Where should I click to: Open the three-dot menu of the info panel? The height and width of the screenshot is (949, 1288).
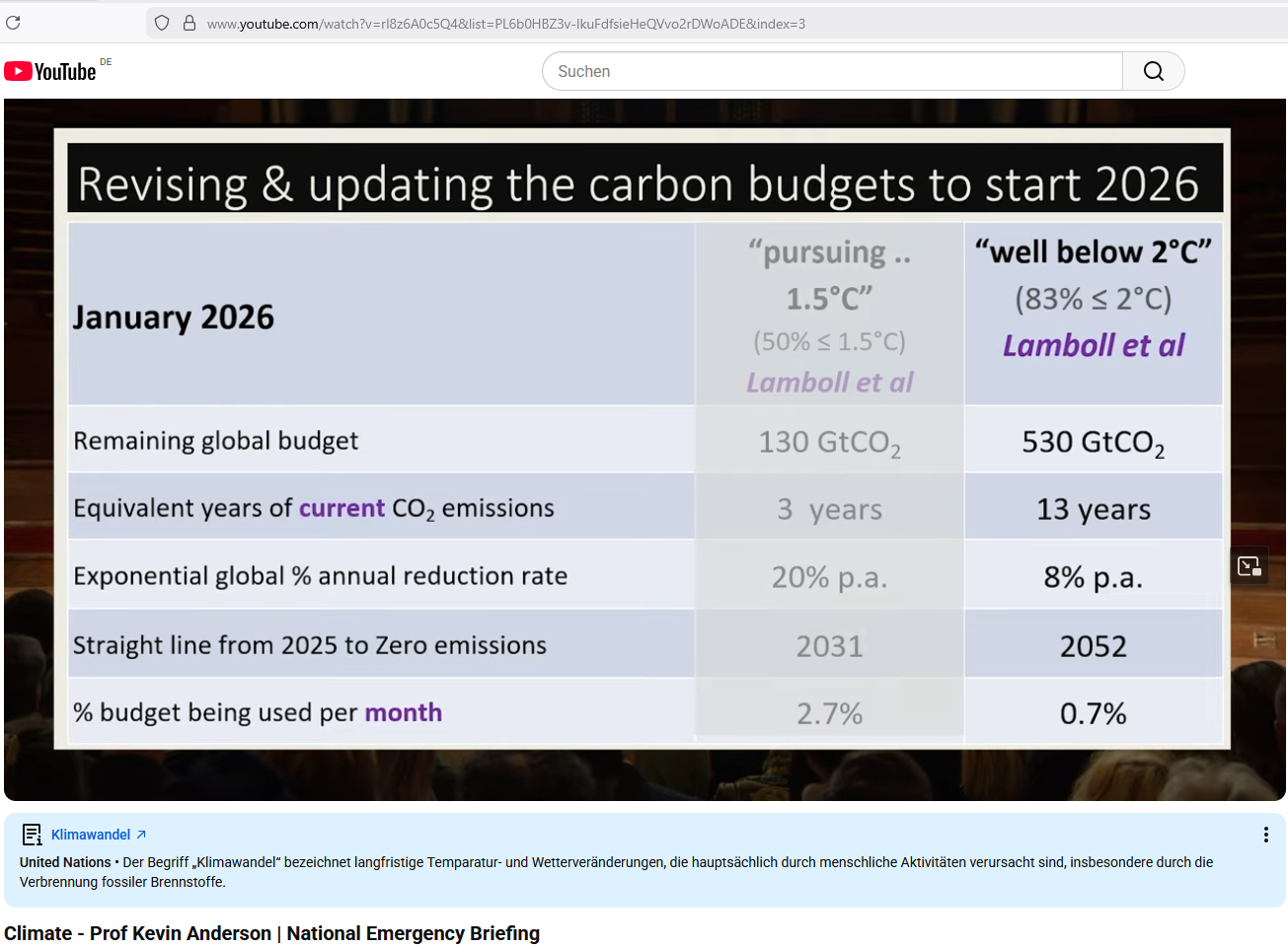click(x=1265, y=835)
